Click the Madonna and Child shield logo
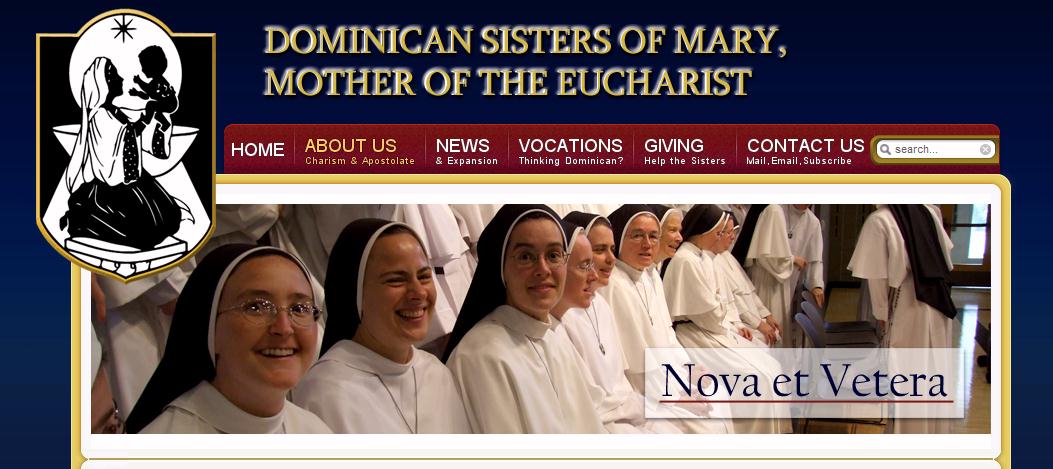This screenshot has width=1053, height=469. pos(126,145)
